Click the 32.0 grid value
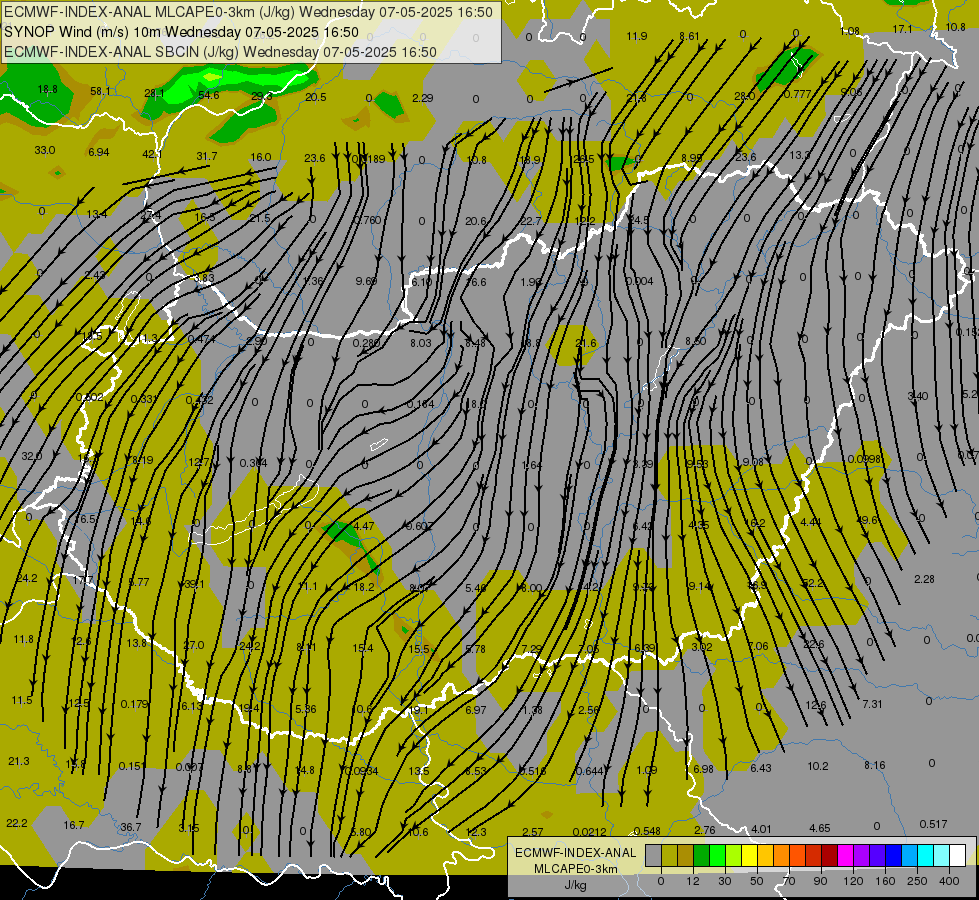979x900 pixels. [31, 457]
